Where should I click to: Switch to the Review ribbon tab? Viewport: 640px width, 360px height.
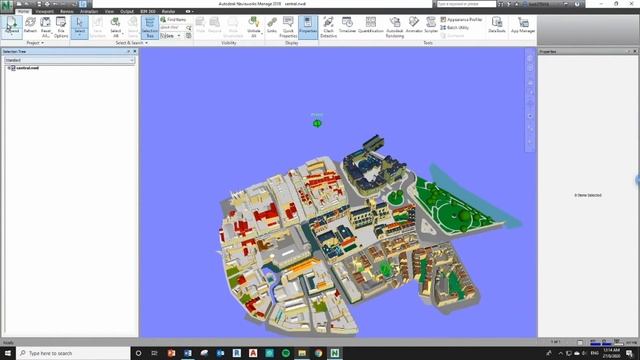click(67, 11)
